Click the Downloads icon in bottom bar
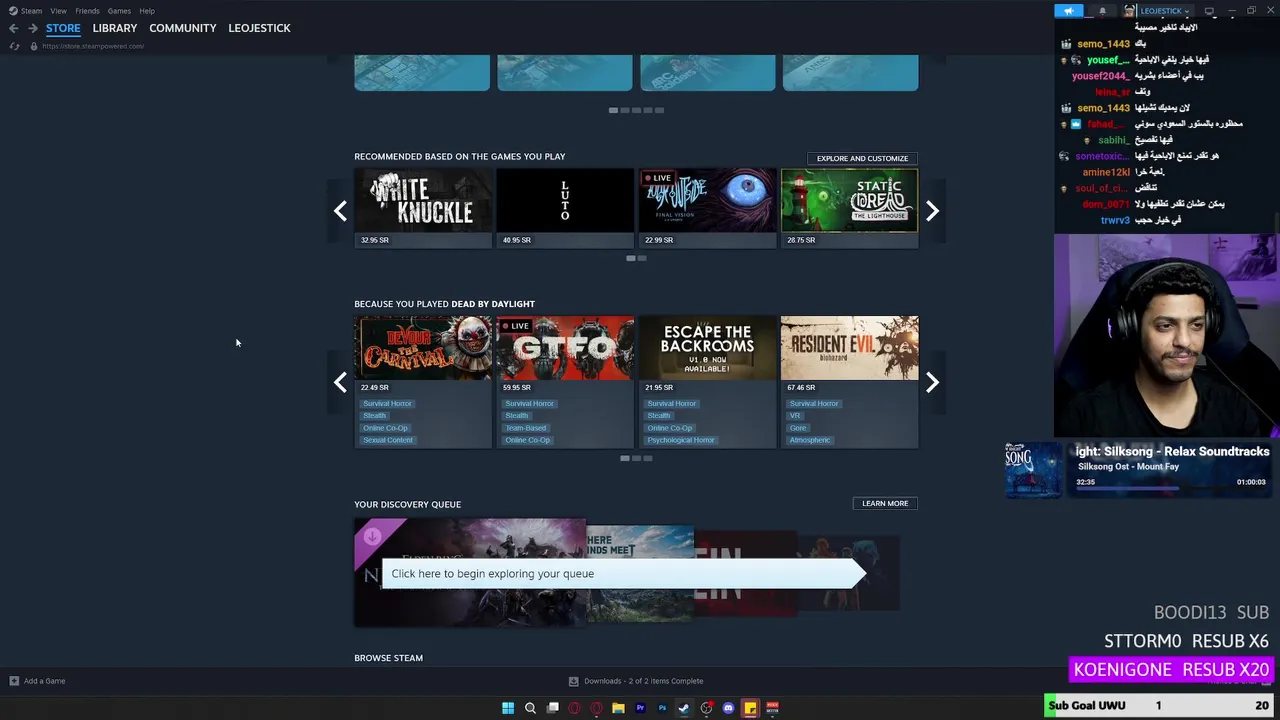Viewport: 1280px width, 720px height. [573, 681]
